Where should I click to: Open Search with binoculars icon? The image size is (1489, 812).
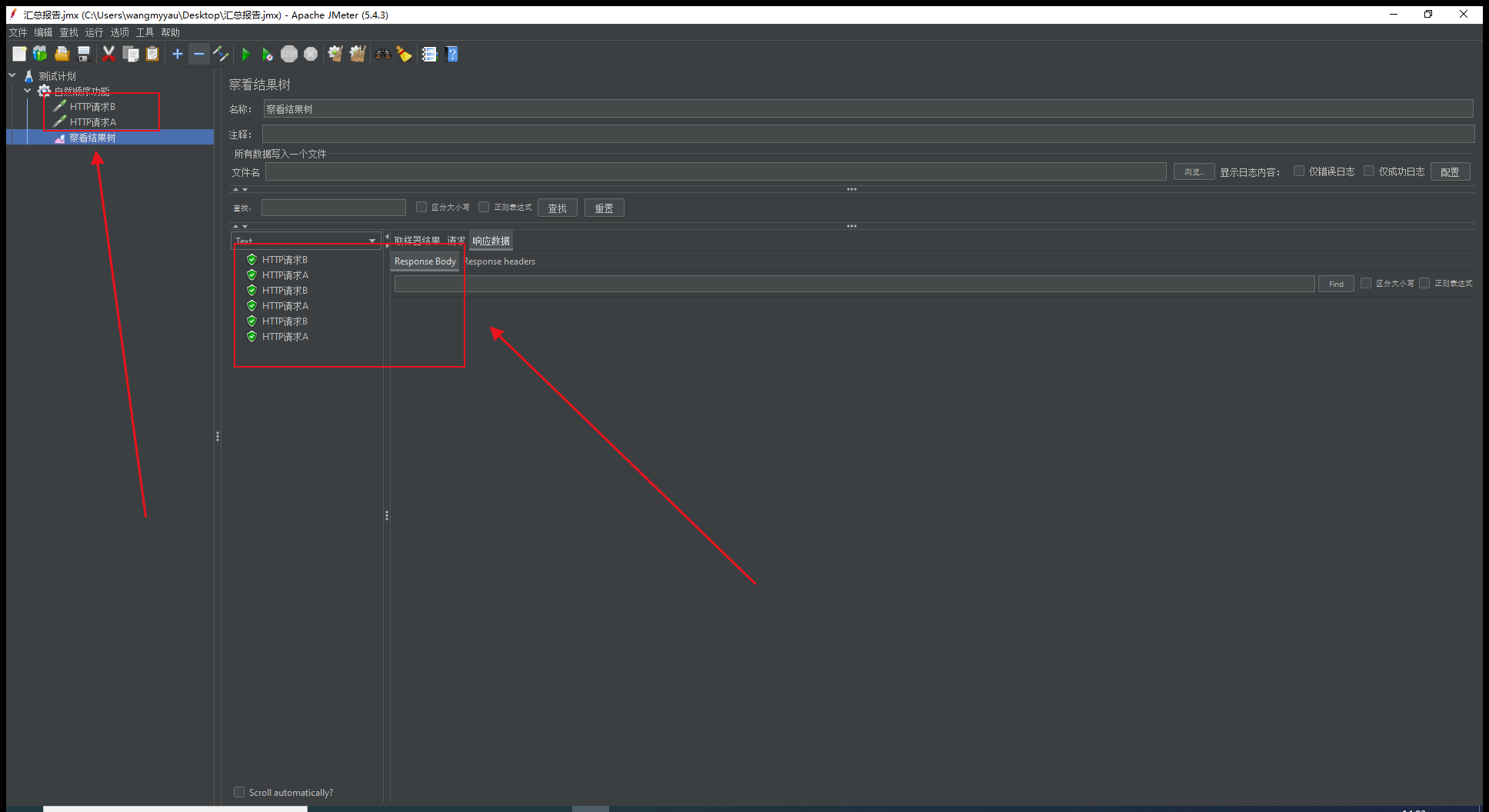pos(382,54)
